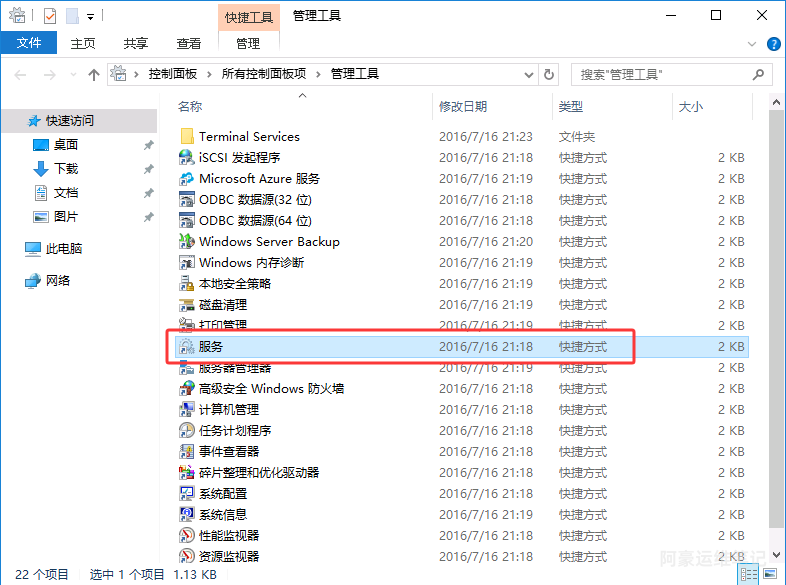
Task: Select the 高级安全 Windows 防火墙 icon
Action: pos(187,388)
